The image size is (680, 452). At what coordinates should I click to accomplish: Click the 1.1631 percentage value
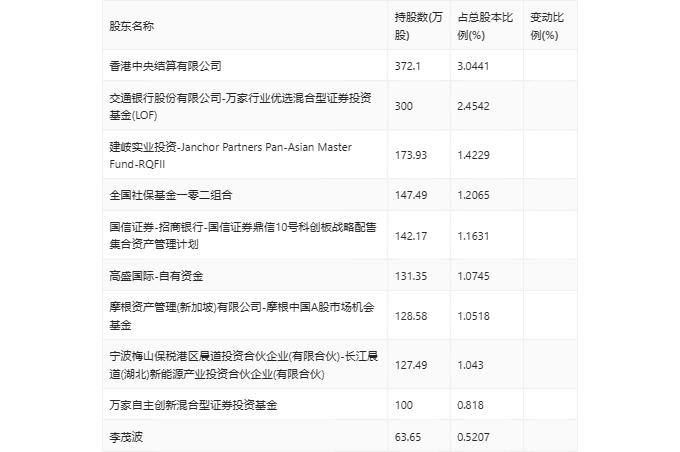pos(473,236)
